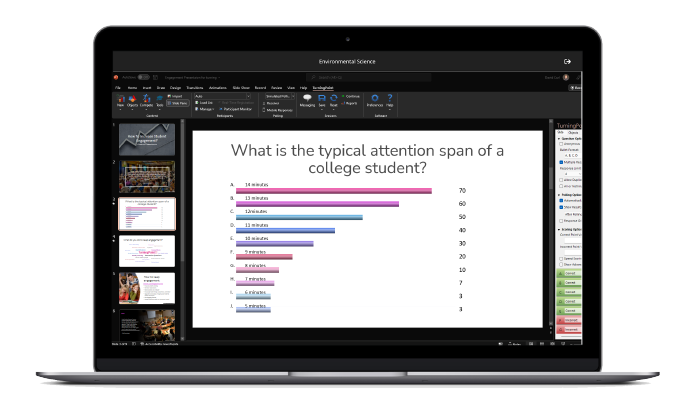Select the attention span slide thumbnail
This screenshot has height=412, width=693.
tap(147, 214)
